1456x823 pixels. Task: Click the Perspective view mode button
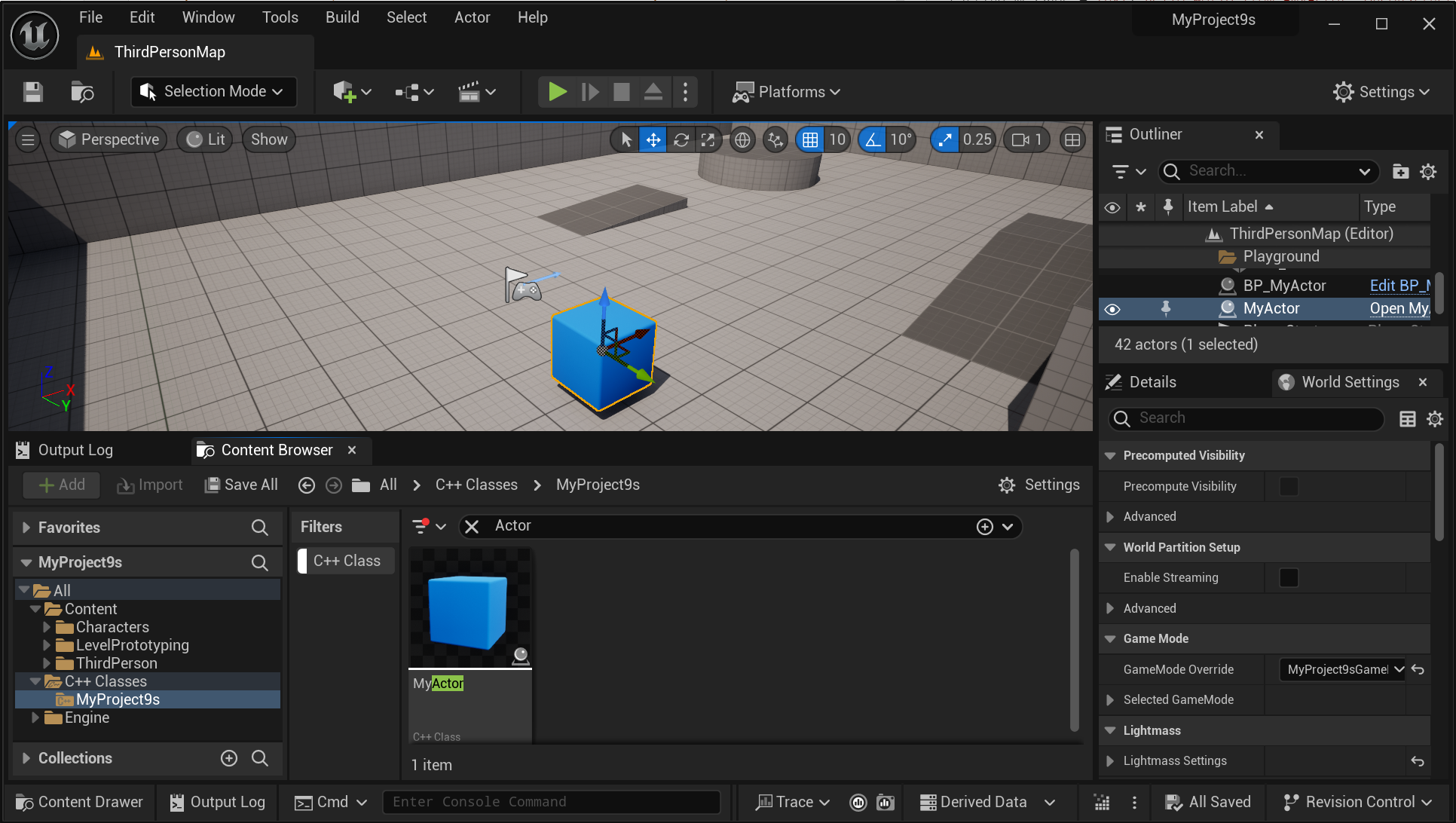pos(109,139)
